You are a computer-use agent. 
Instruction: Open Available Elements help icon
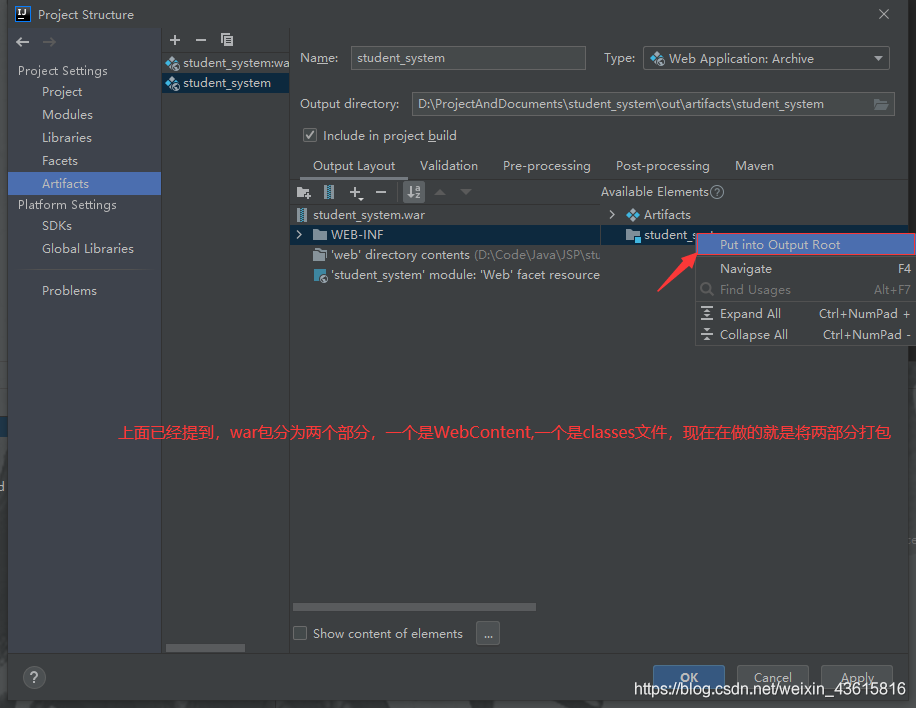[x=717, y=192]
